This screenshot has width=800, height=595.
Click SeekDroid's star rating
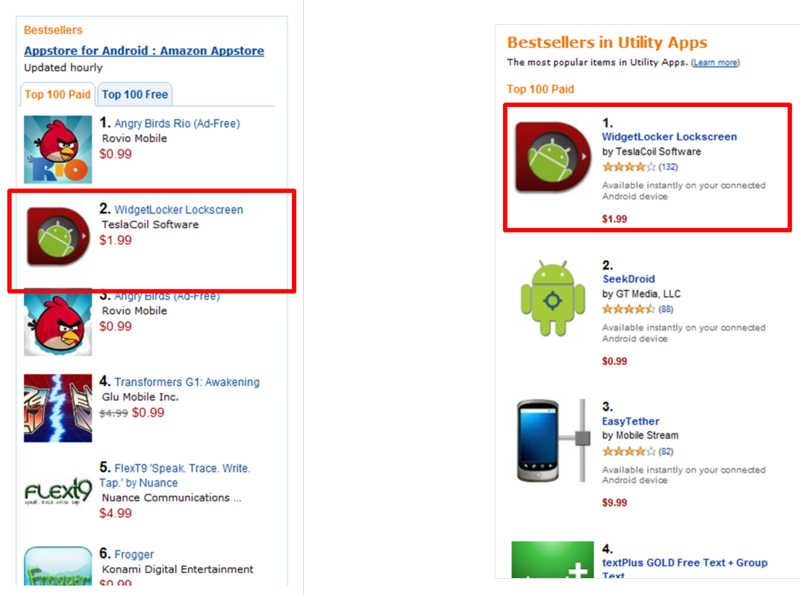(x=628, y=309)
